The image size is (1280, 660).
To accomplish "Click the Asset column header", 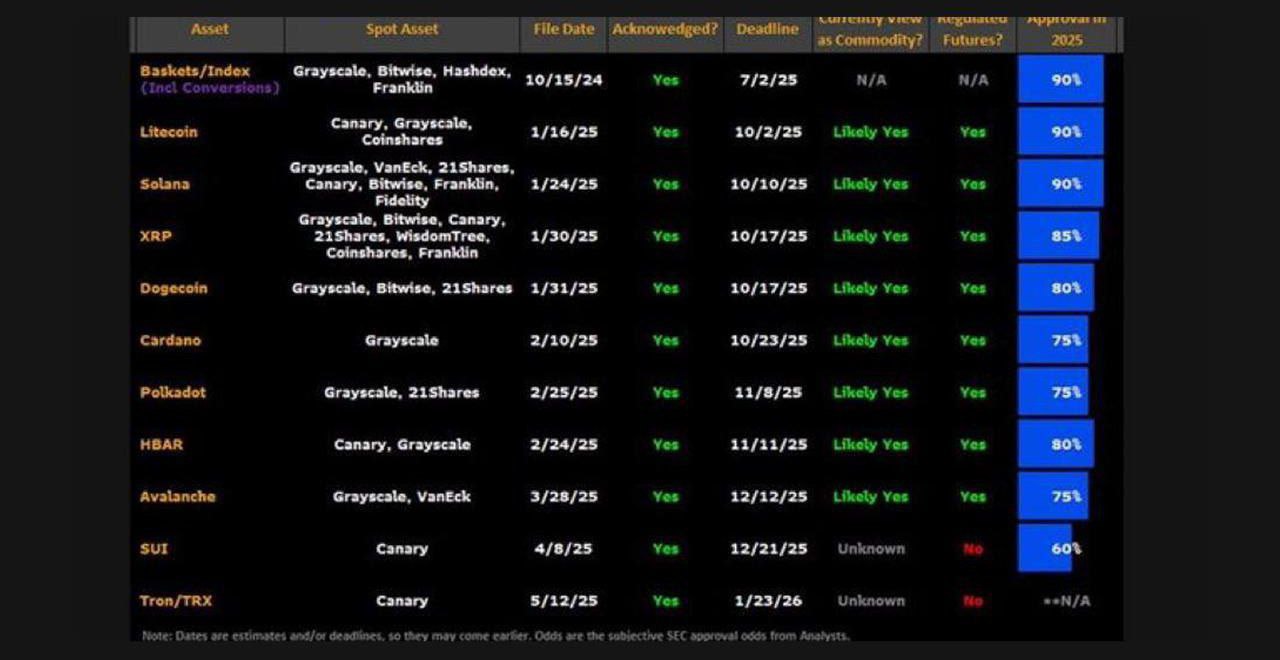I will pos(210,30).
